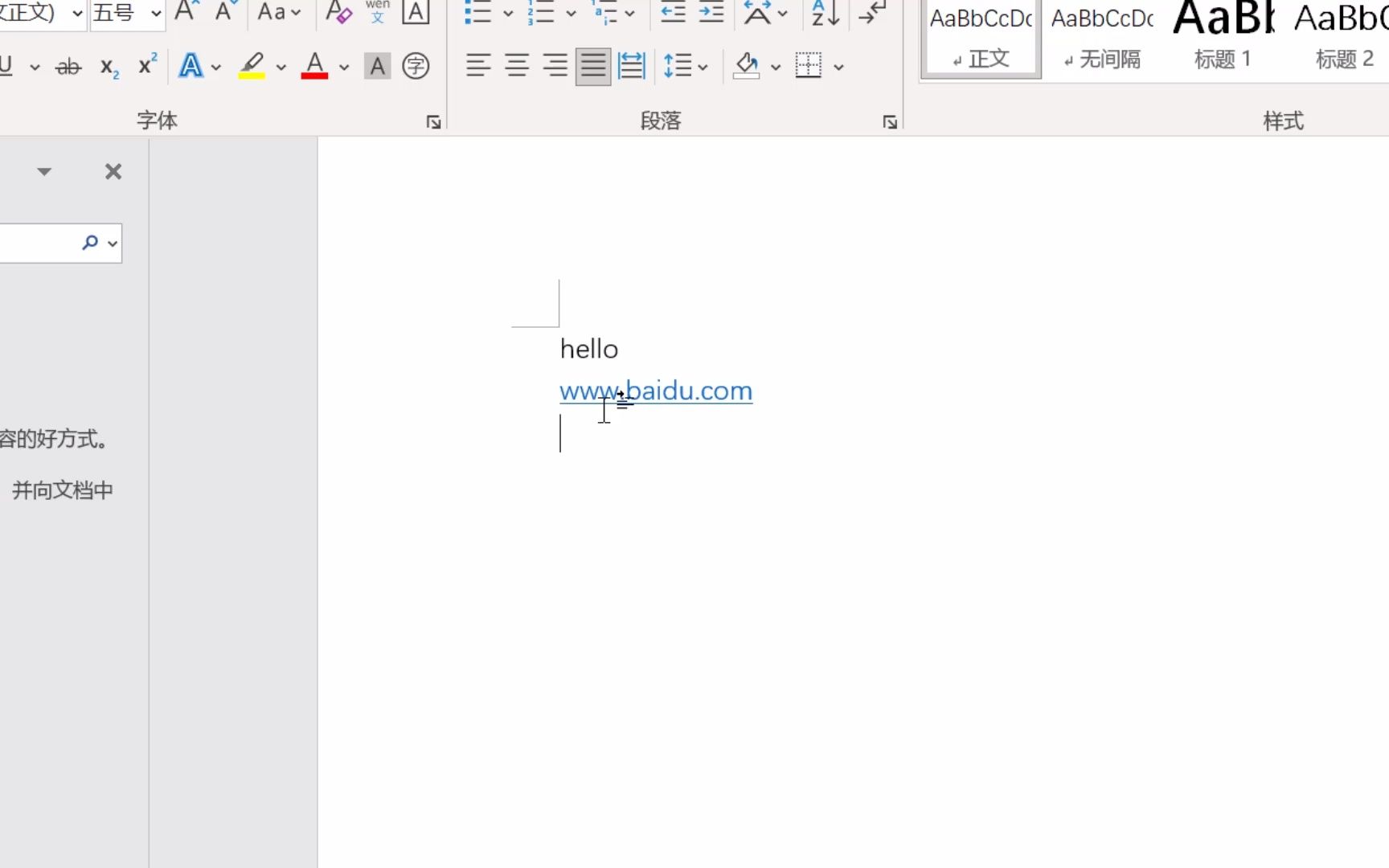Apply the text effects A icon

(x=191, y=66)
